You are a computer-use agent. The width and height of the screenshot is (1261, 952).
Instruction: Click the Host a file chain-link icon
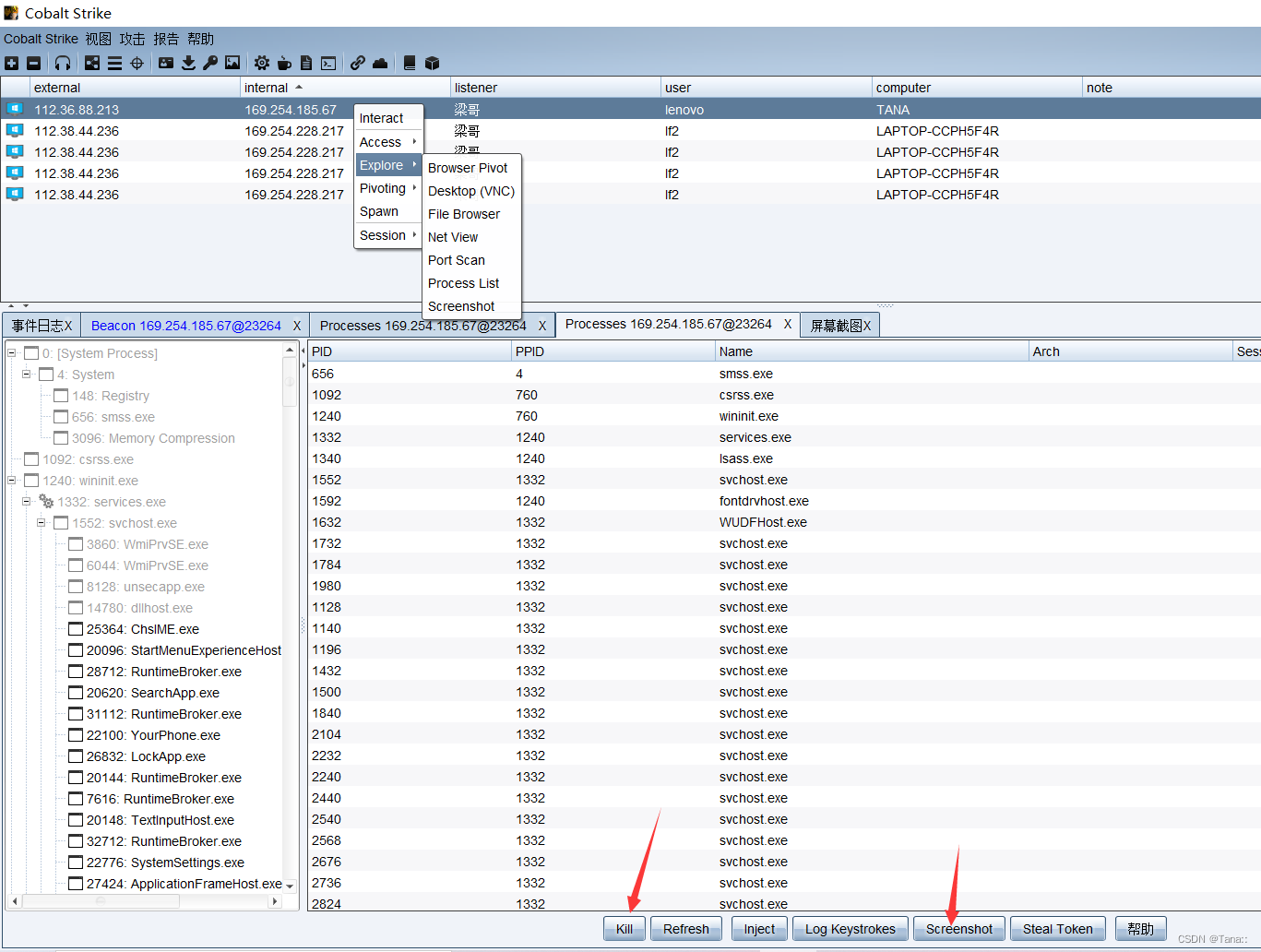tap(358, 64)
